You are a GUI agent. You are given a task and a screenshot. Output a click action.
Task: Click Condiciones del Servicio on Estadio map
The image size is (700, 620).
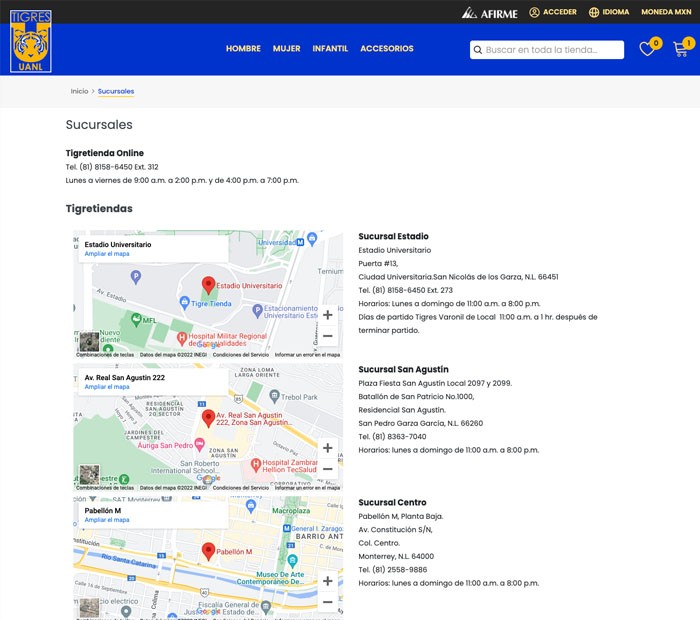pyautogui.click(x=241, y=355)
